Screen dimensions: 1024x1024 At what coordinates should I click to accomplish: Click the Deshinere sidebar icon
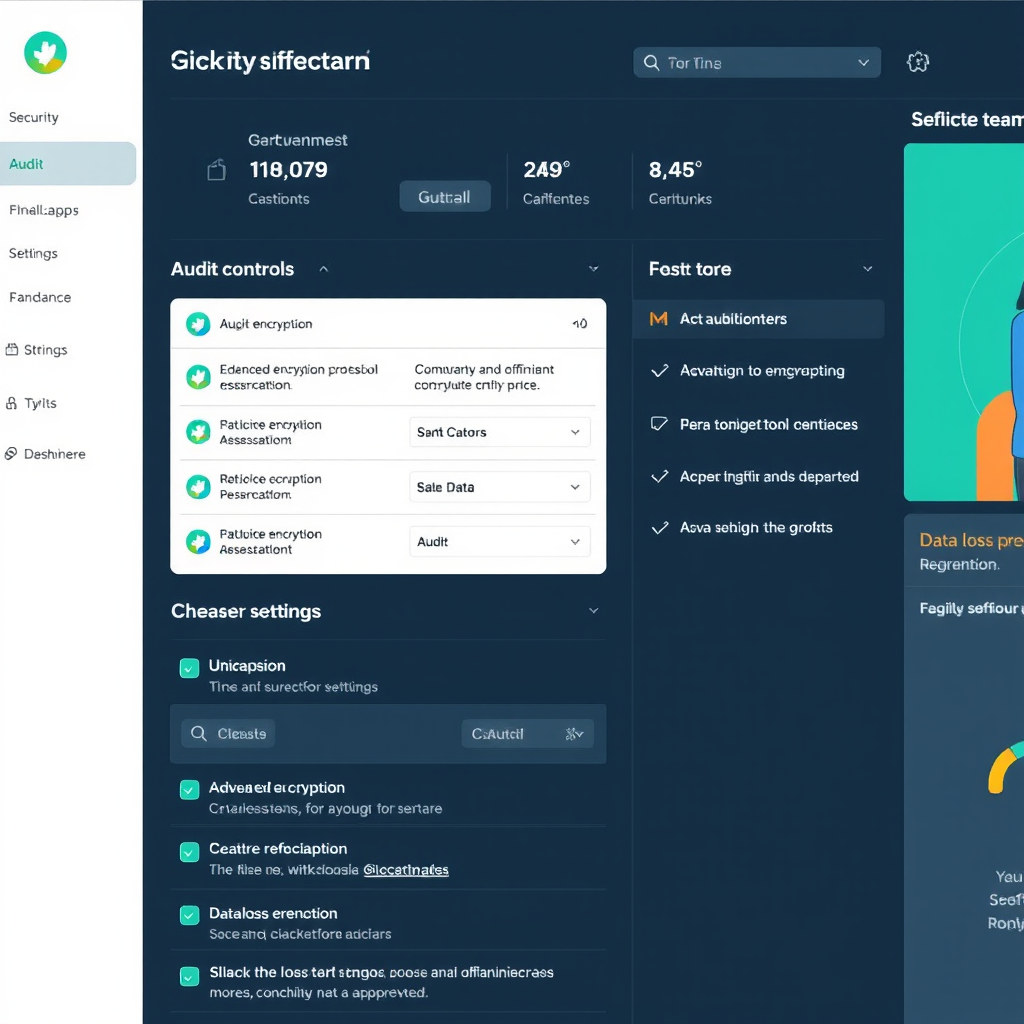tap(11, 454)
